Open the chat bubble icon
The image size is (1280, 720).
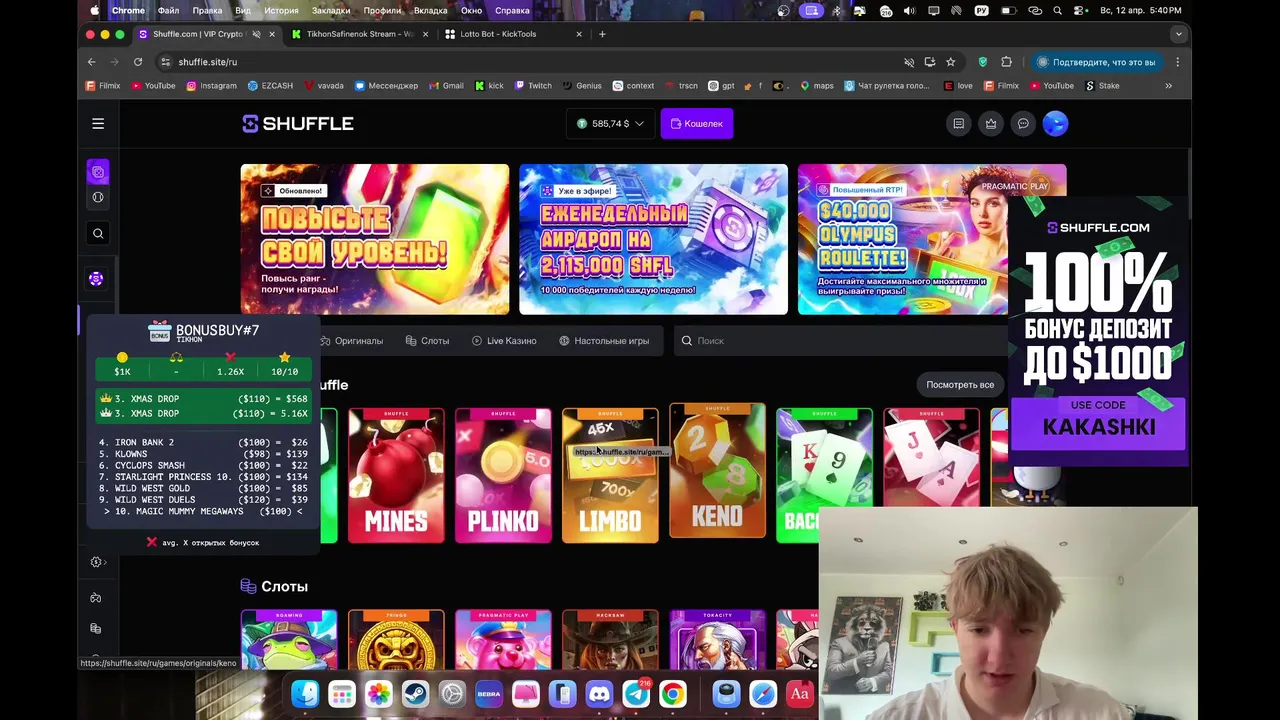coord(1023,123)
